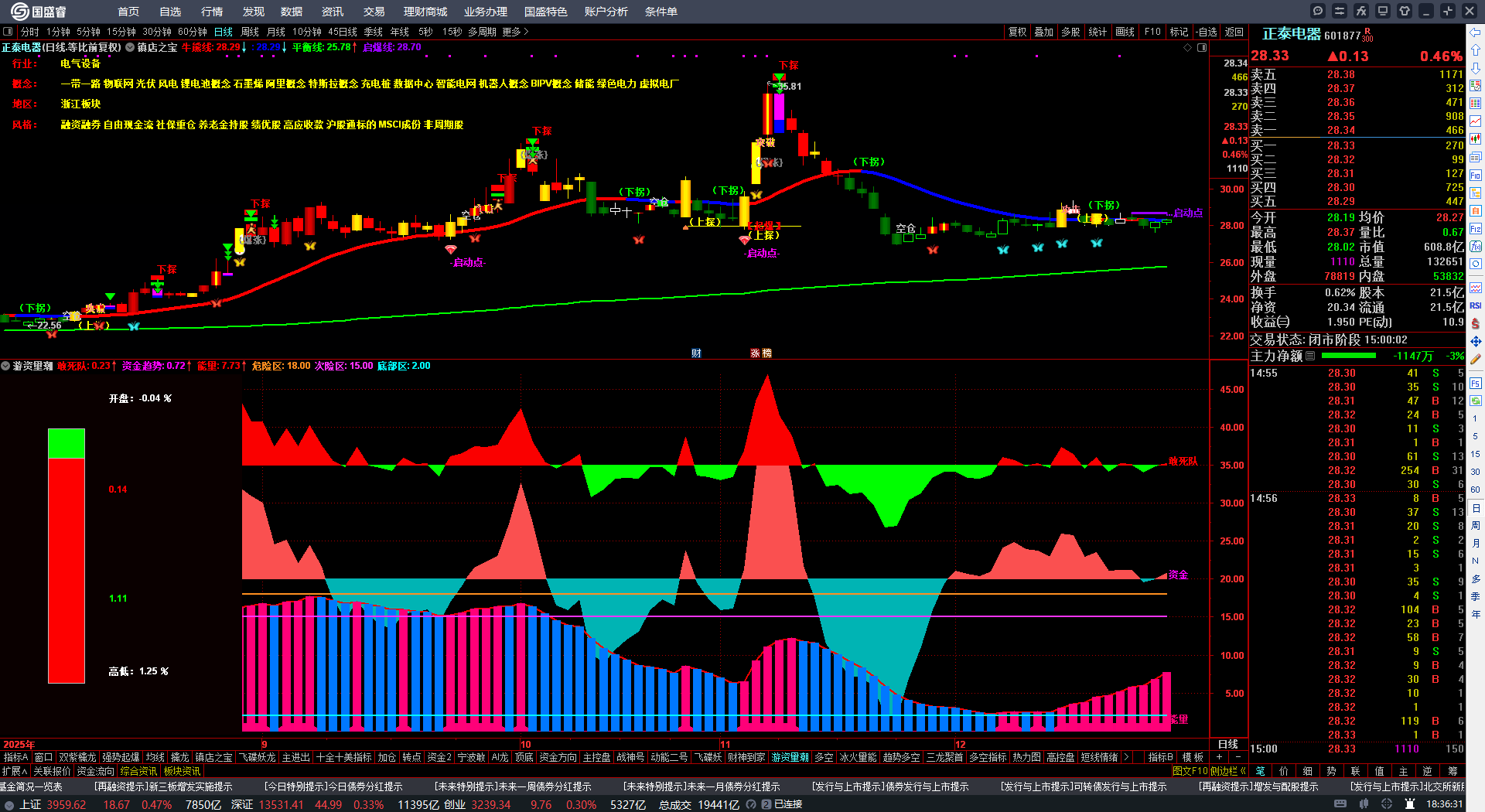Open the 图文F10 info link
The height and width of the screenshot is (812, 1485).
click(1190, 771)
